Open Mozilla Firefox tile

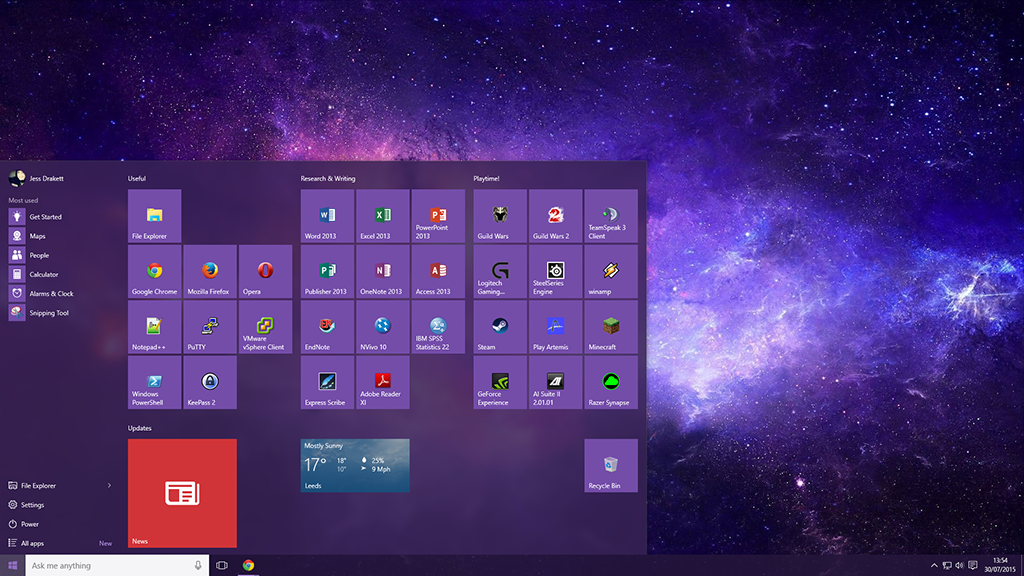[210, 272]
